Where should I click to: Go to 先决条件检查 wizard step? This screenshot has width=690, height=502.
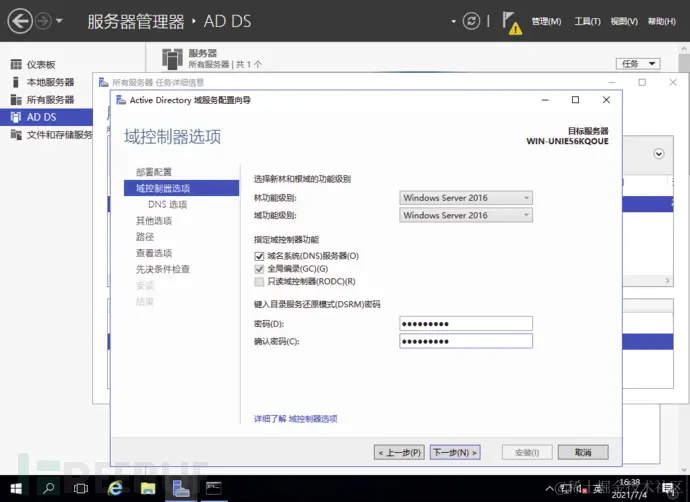[x=162, y=269]
